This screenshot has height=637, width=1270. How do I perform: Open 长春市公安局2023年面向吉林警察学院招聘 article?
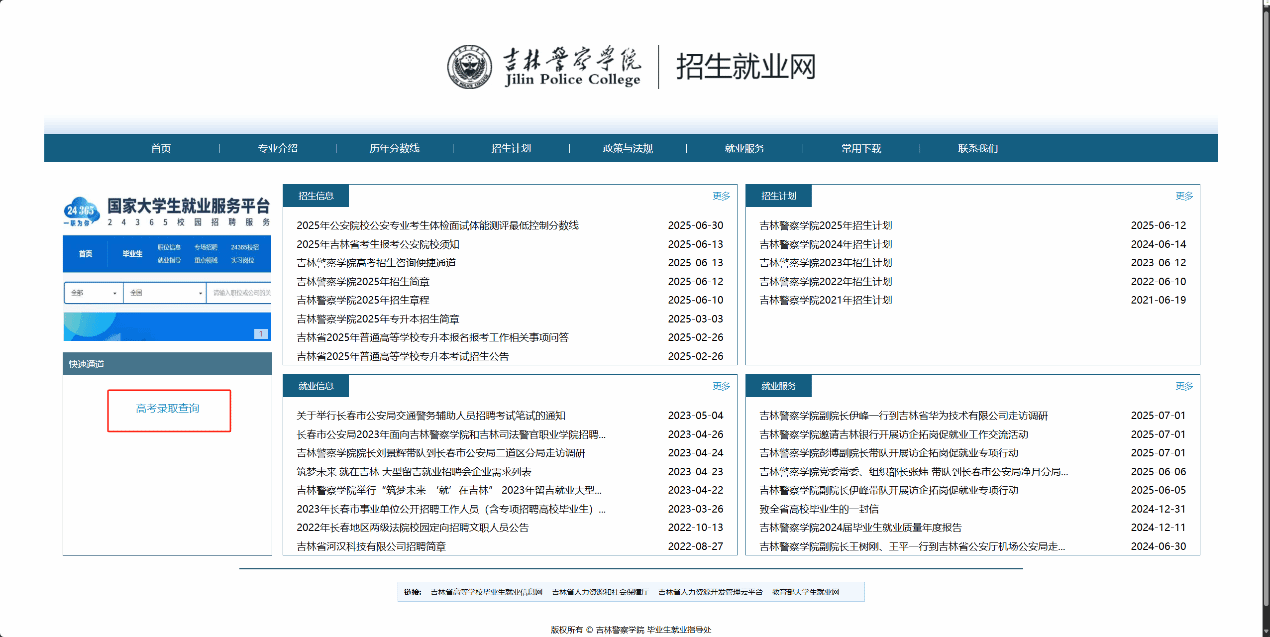[451, 435]
